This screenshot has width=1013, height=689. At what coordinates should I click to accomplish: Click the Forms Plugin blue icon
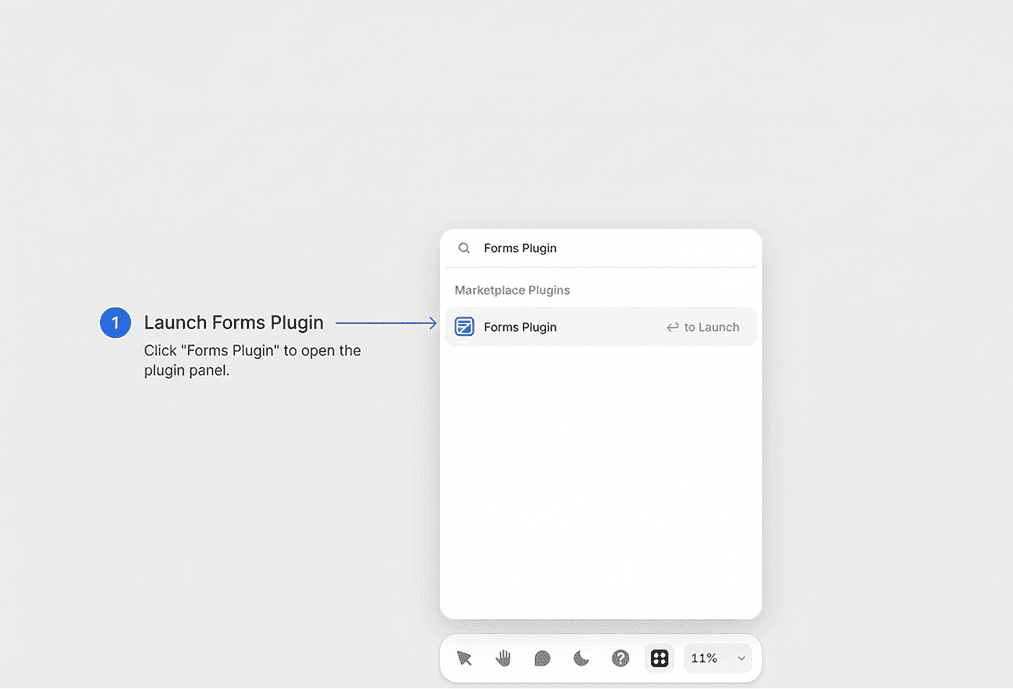(464, 326)
